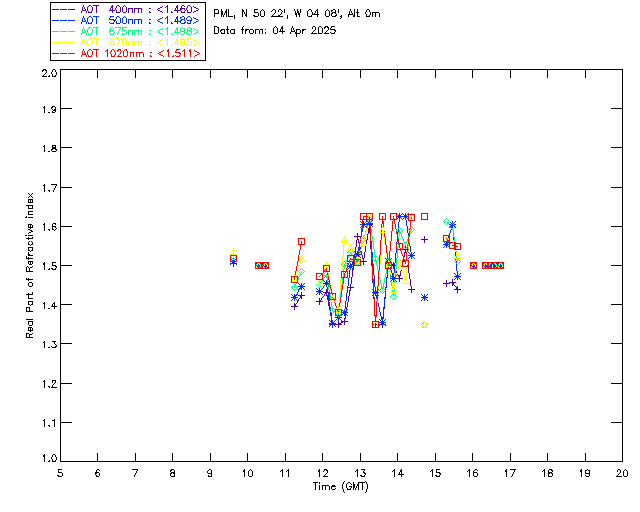Click the 1.8 y-axis tick label

click(49, 148)
